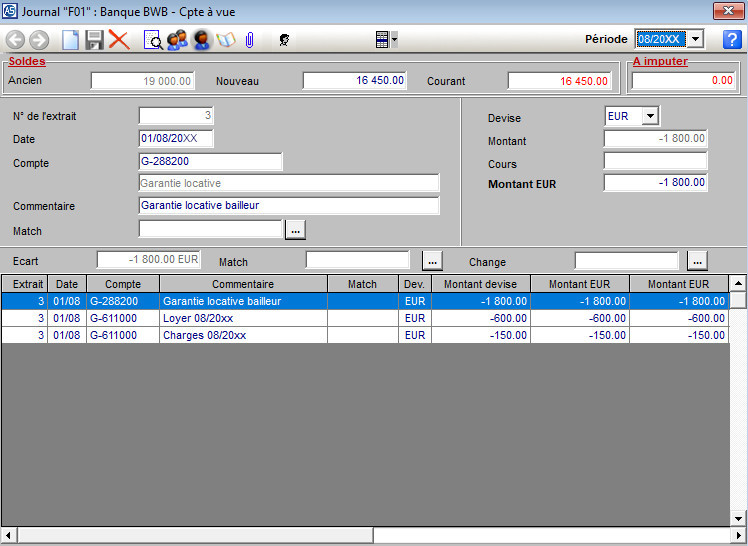Open the open-book icon in toolbar
748x546 pixels.
coord(226,40)
